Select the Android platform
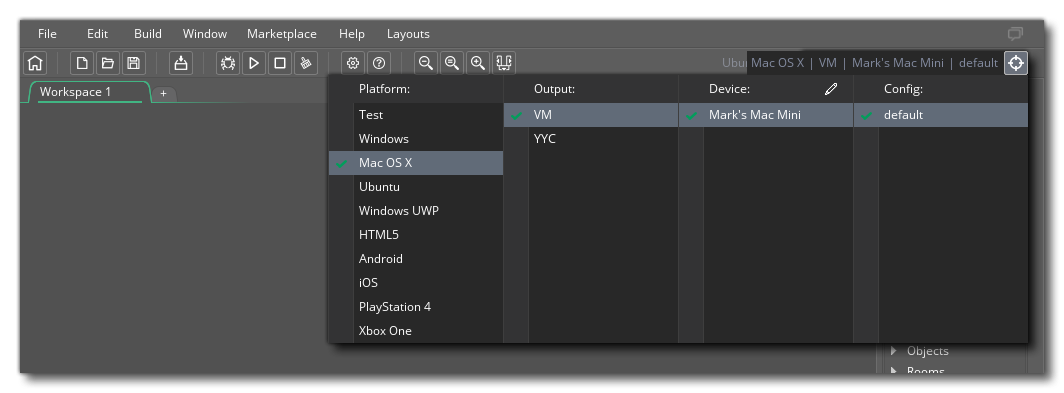The width and height of the screenshot is (1064, 393). click(416, 259)
